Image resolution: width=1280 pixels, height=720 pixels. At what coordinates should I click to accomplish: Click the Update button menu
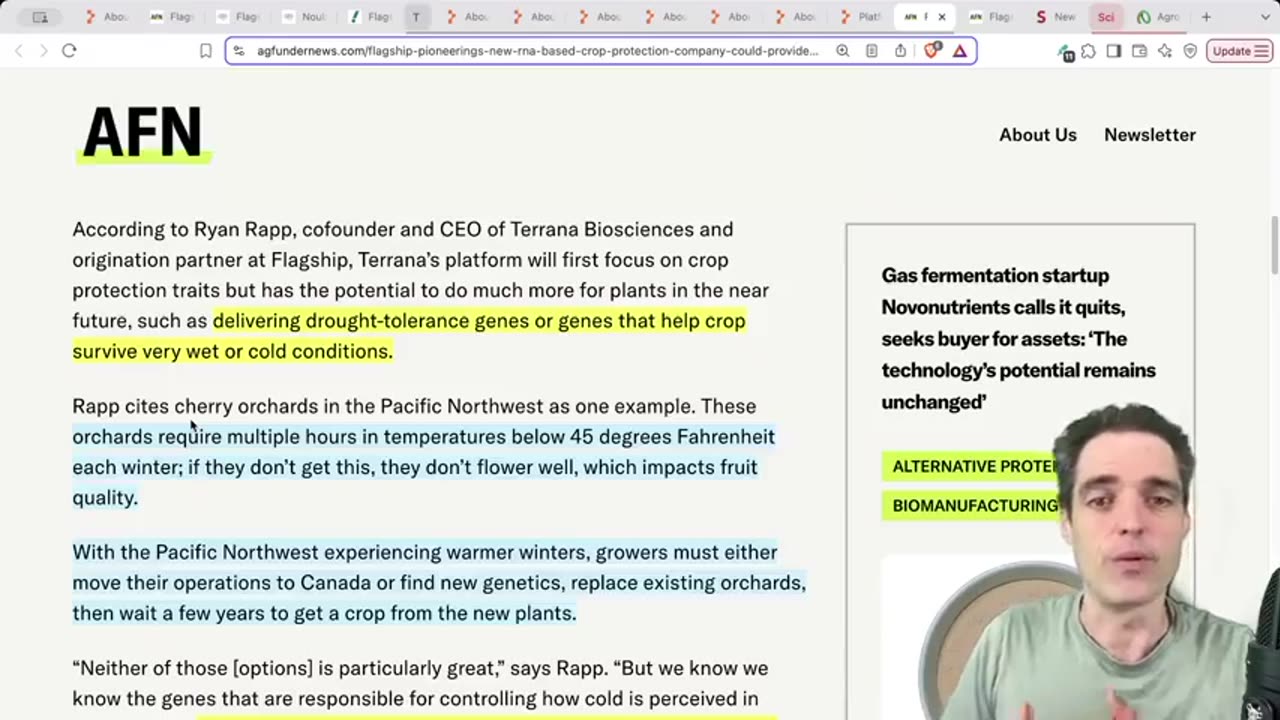click(x=1240, y=51)
